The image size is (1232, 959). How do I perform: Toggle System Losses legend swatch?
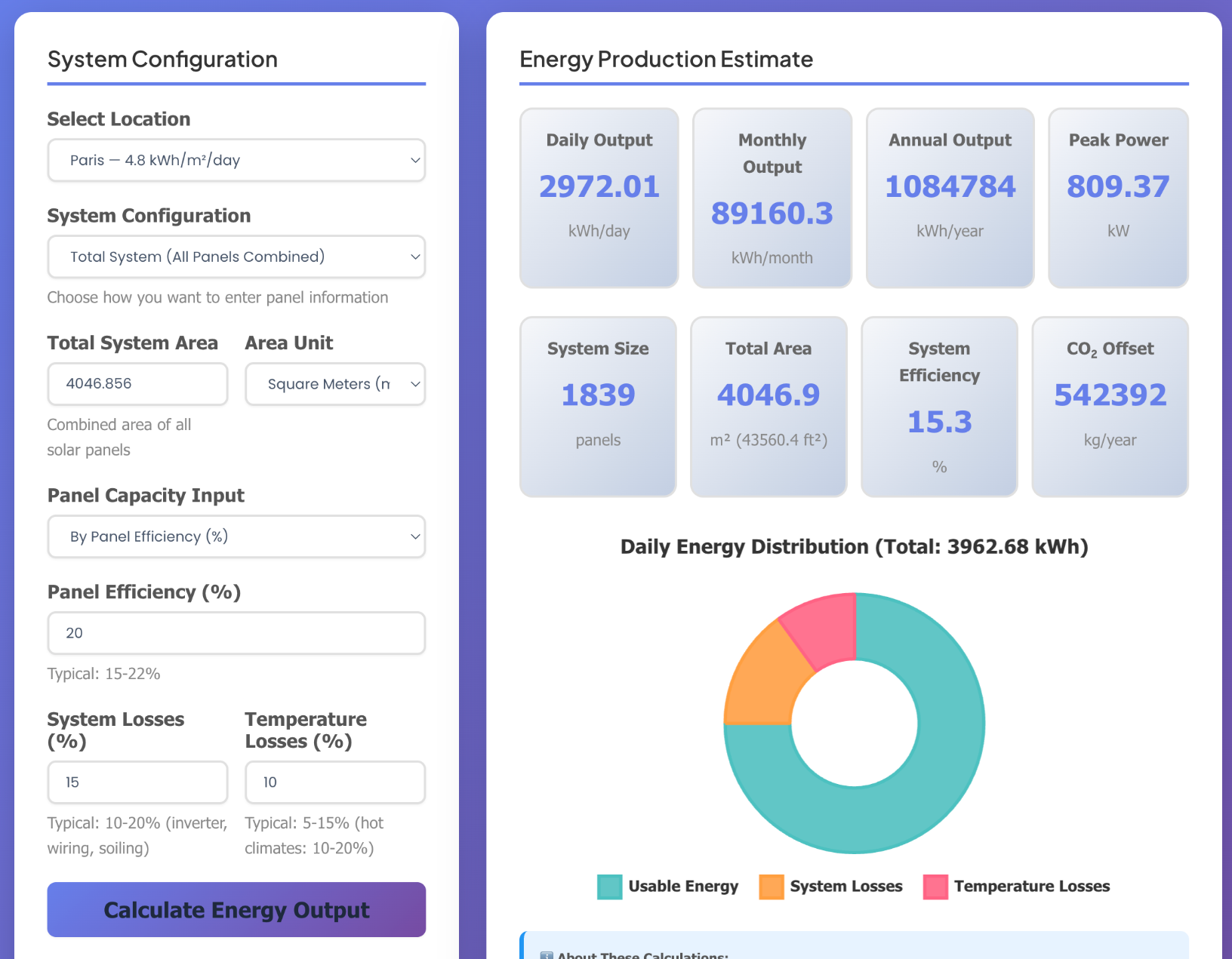(772, 887)
